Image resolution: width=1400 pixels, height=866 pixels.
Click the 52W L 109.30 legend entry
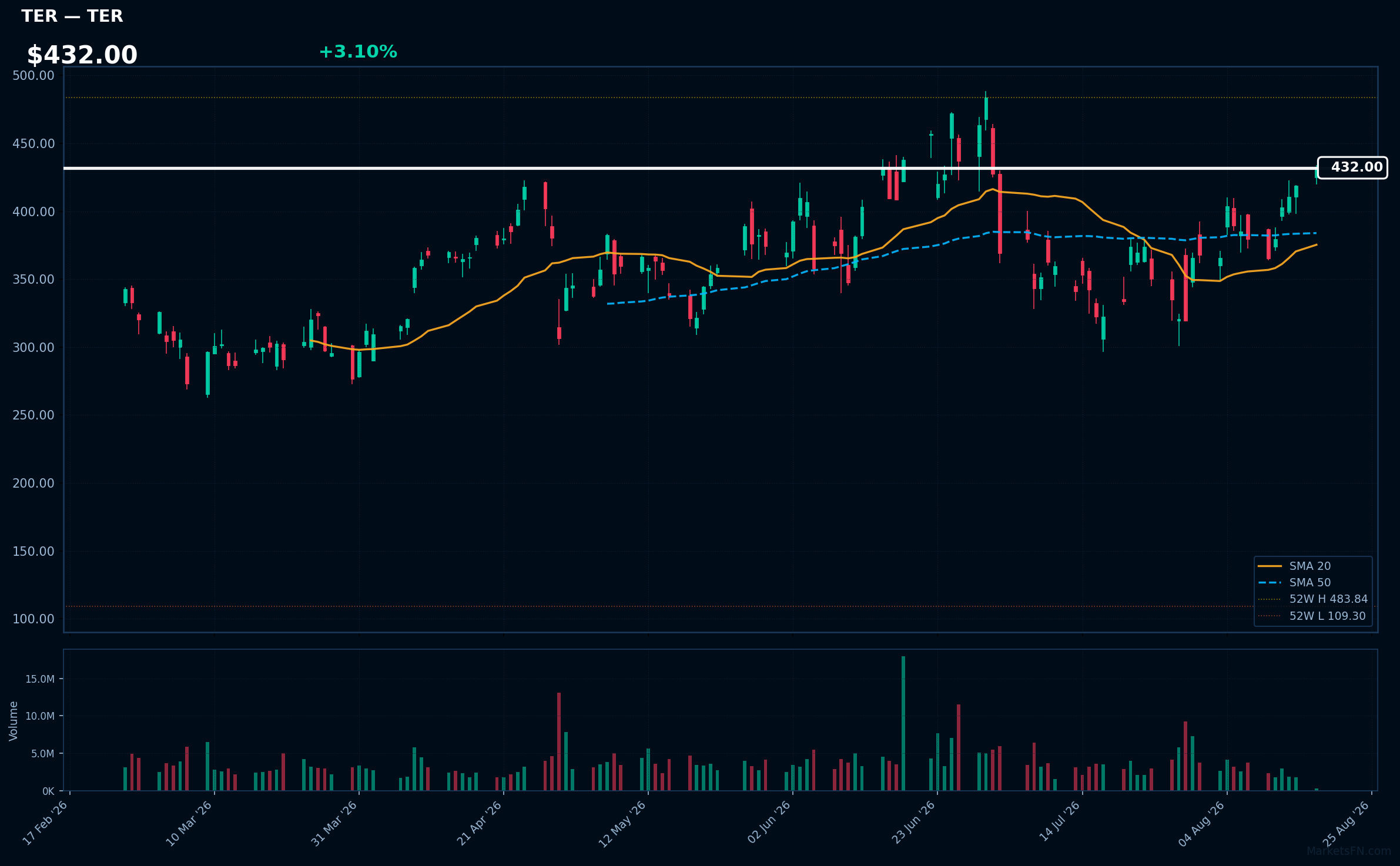1312,616
